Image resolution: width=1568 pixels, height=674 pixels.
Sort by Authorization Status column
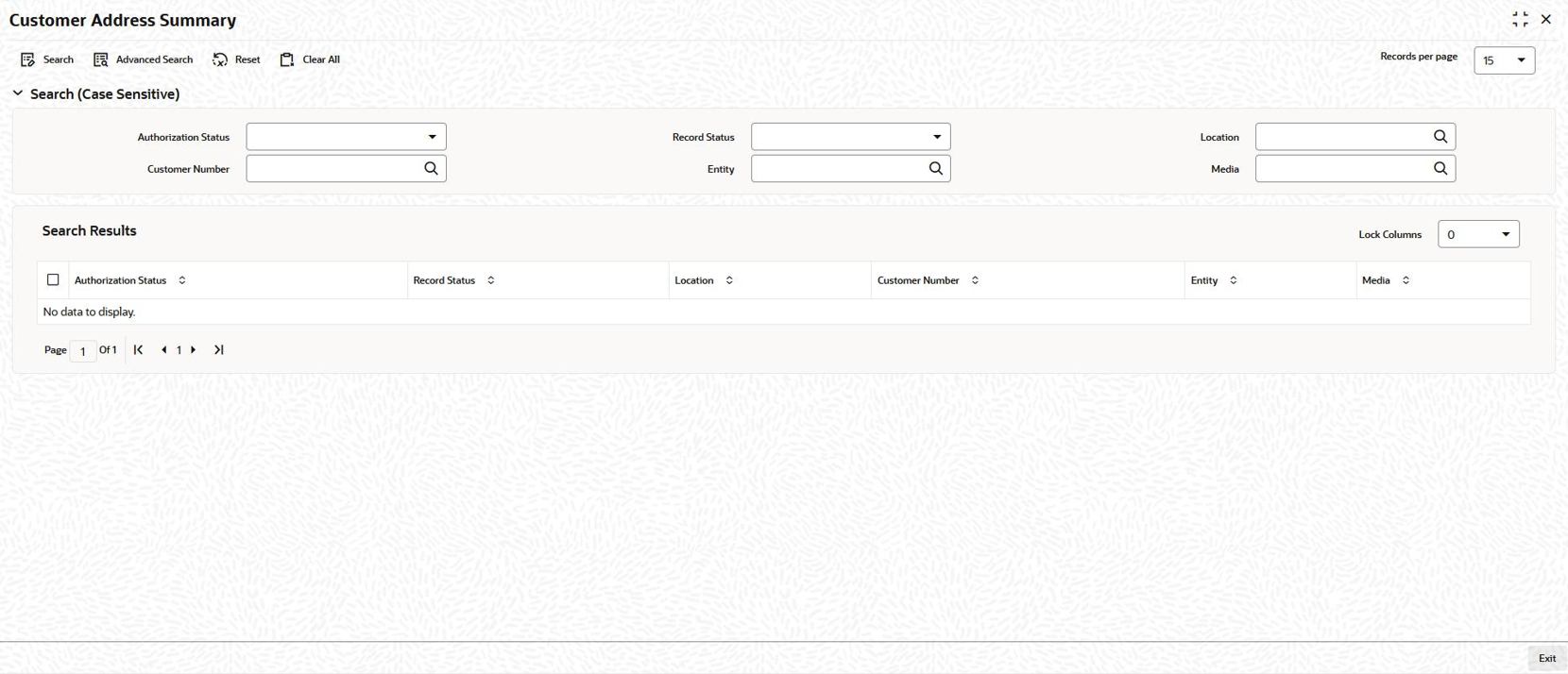(x=182, y=280)
